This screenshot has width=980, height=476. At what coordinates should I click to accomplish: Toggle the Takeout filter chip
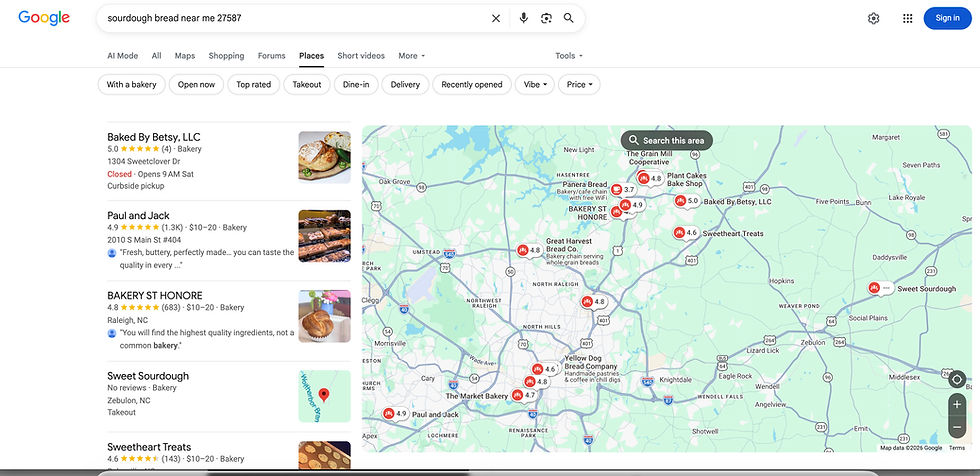pyautogui.click(x=307, y=84)
